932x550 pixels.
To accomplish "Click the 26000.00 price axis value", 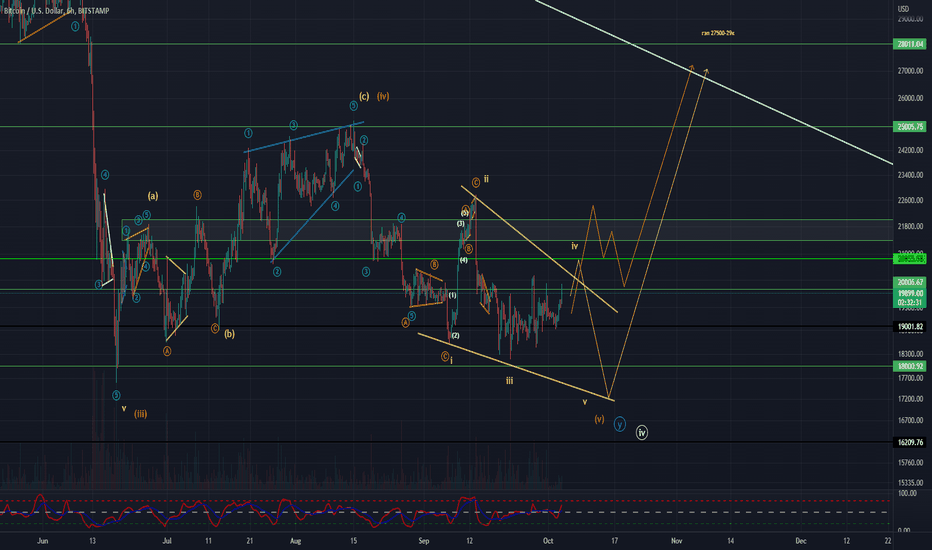I will (x=910, y=98).
